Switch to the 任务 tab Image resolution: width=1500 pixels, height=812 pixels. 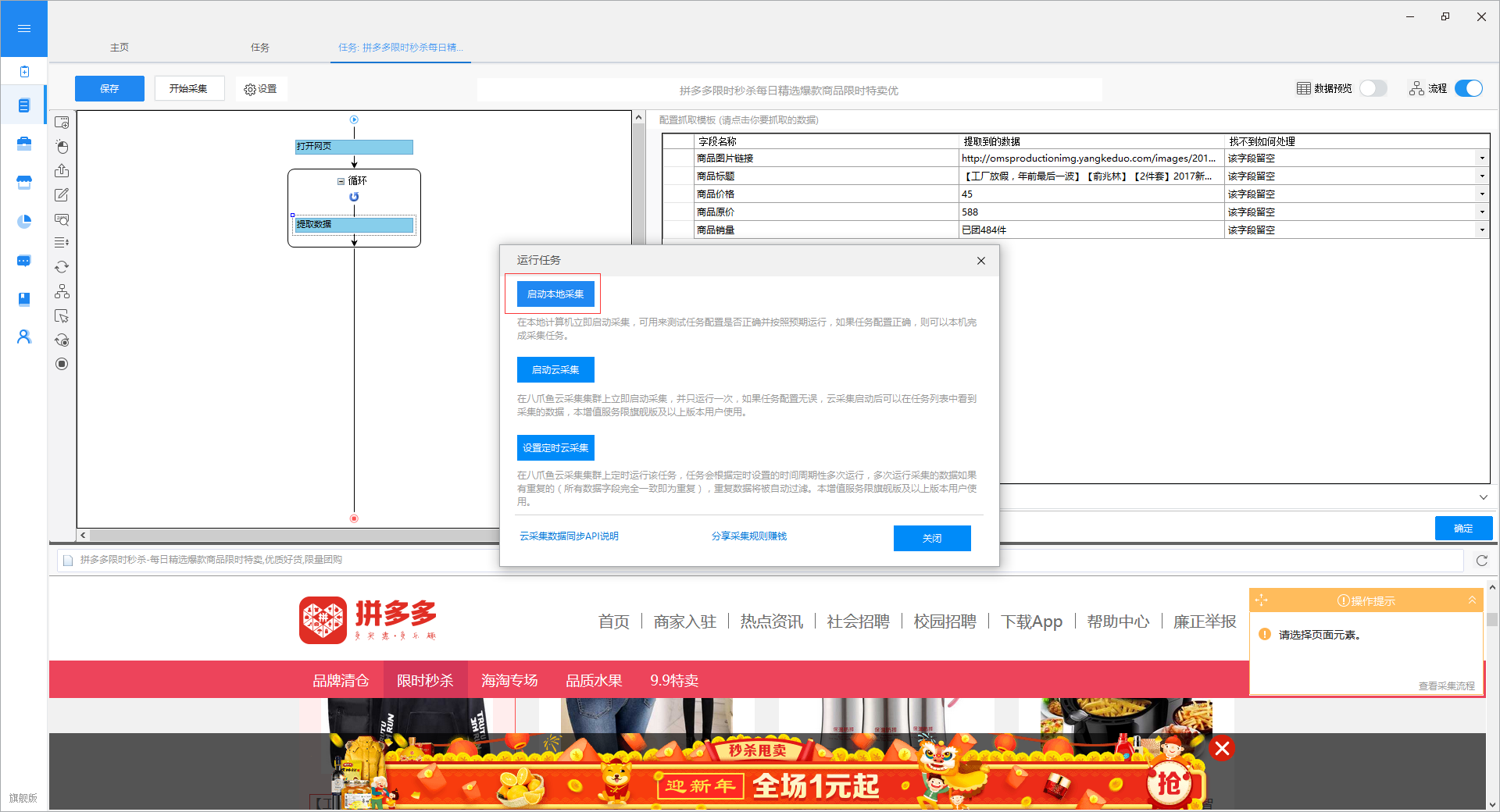pyautogui.click(x=260, y=48)
